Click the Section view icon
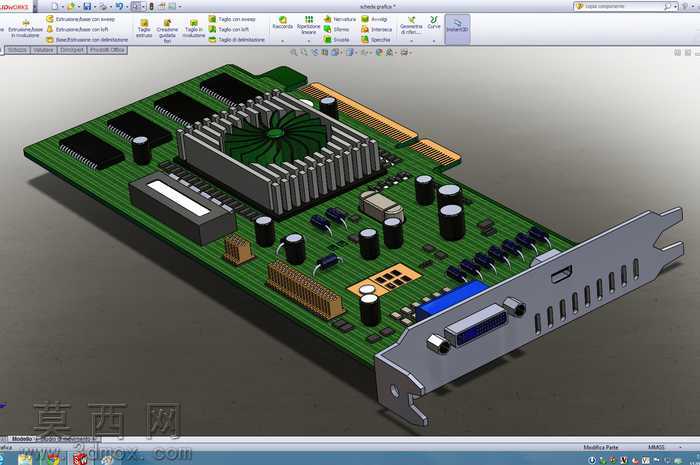 [325, 53]
